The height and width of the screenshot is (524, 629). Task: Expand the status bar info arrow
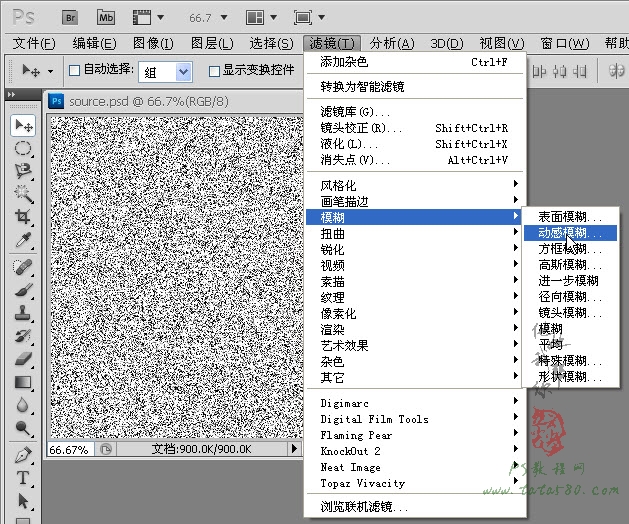(294, 449)
